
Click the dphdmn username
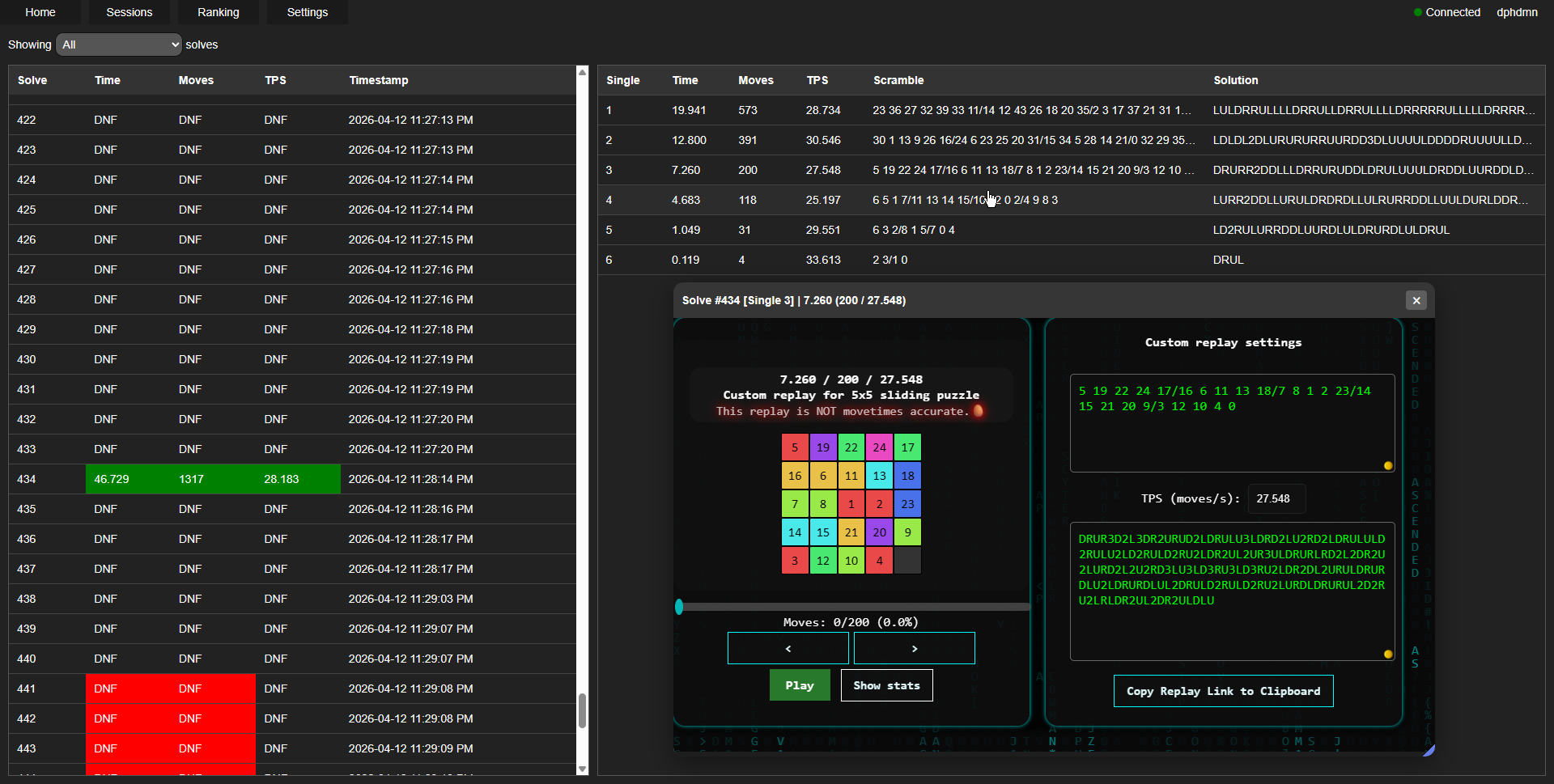point(1517,12)
